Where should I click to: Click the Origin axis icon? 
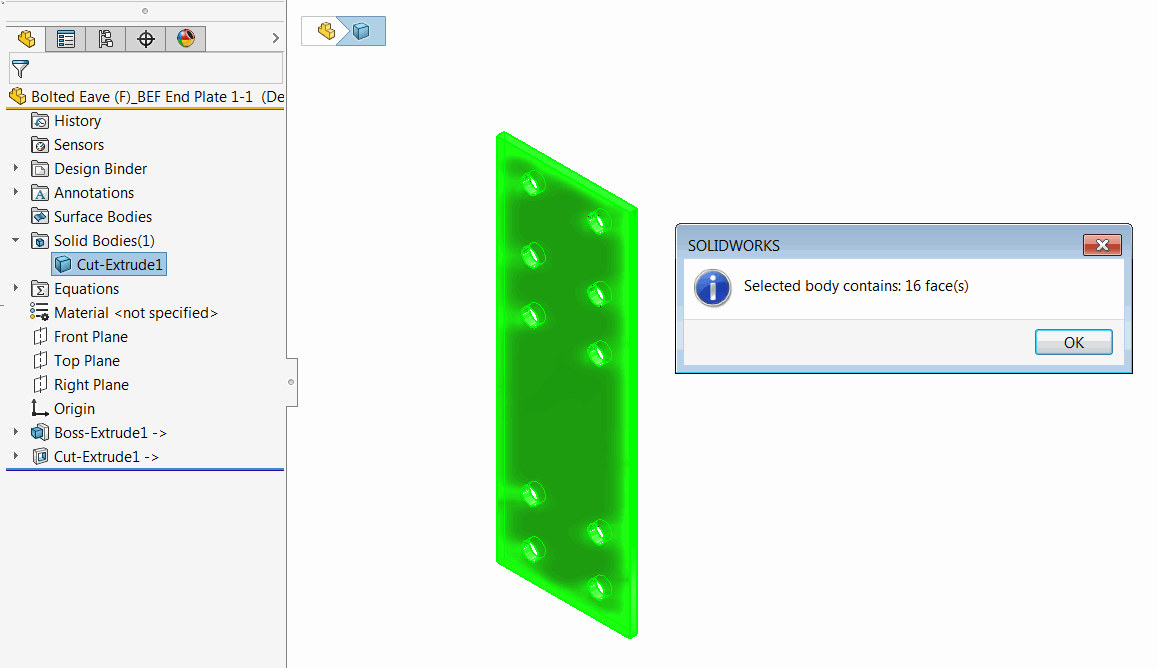click(40, 408)
